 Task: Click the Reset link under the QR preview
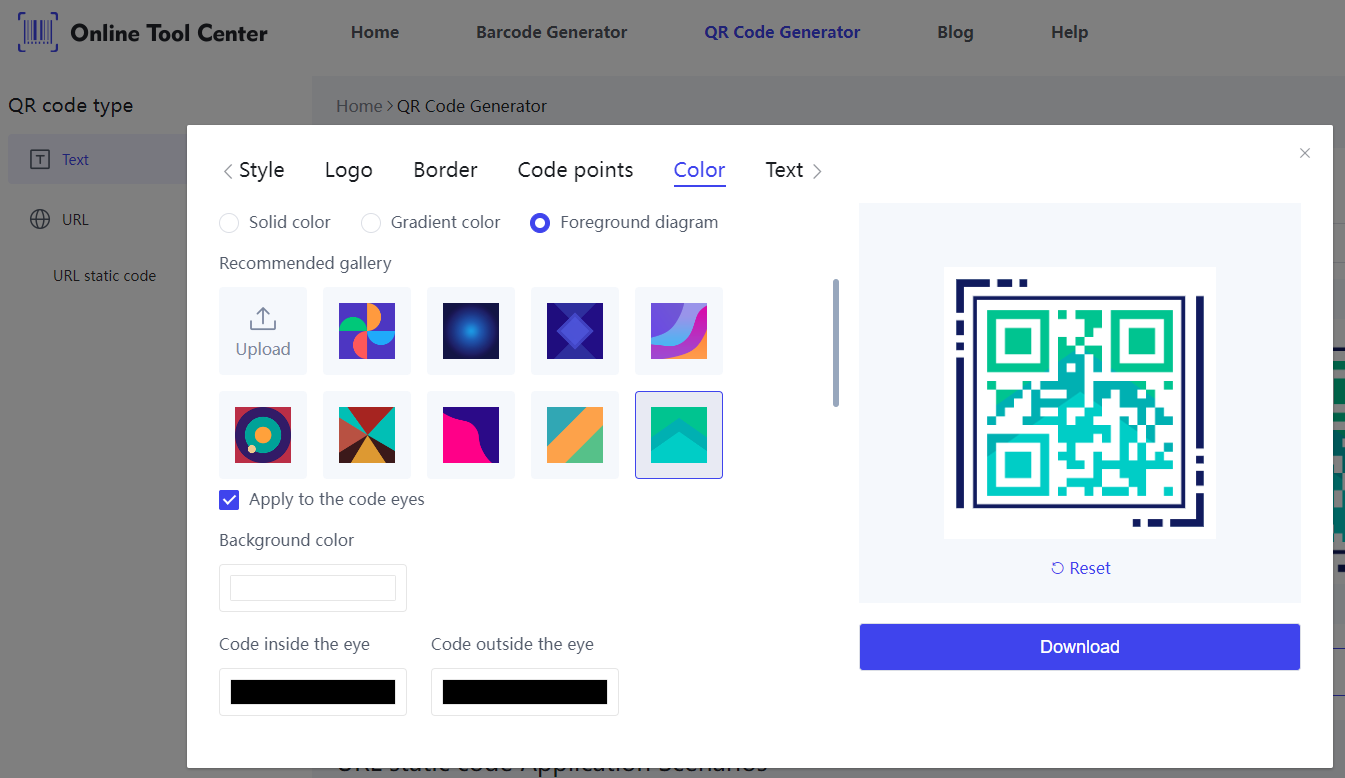pos(1080,568)
